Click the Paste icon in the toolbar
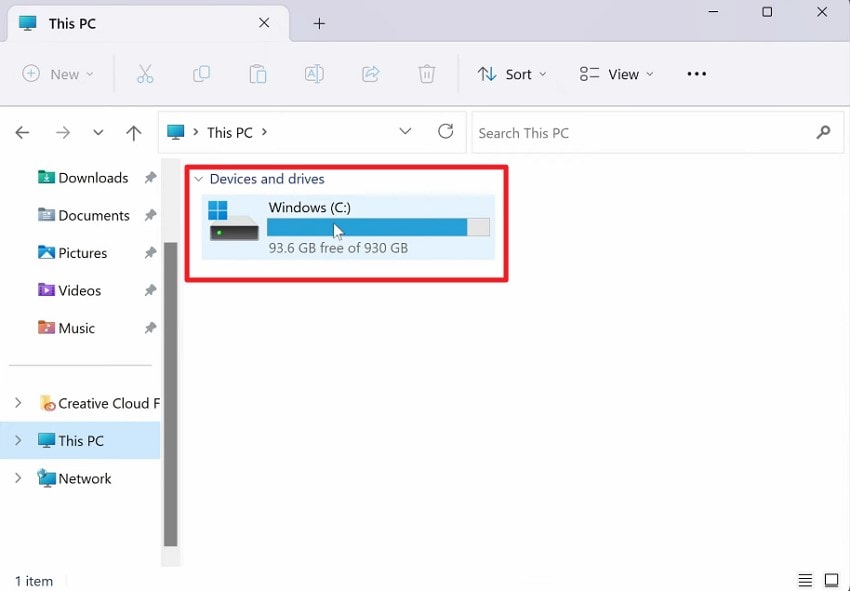Viewport: 850px width, 591px height. [258, 73]
